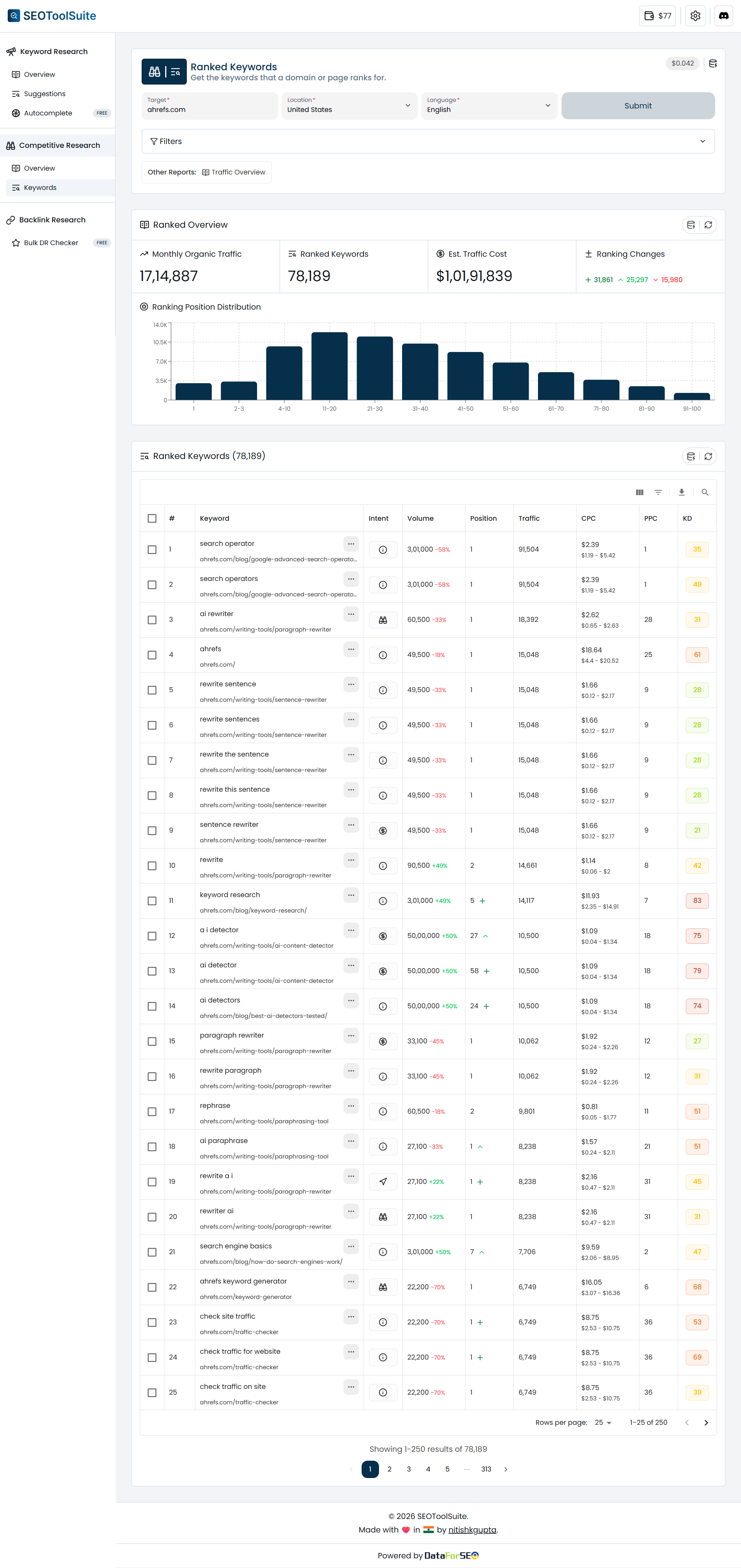Open the view columns icon
The image size is (741, 1568).
click(x=639, y=493)
